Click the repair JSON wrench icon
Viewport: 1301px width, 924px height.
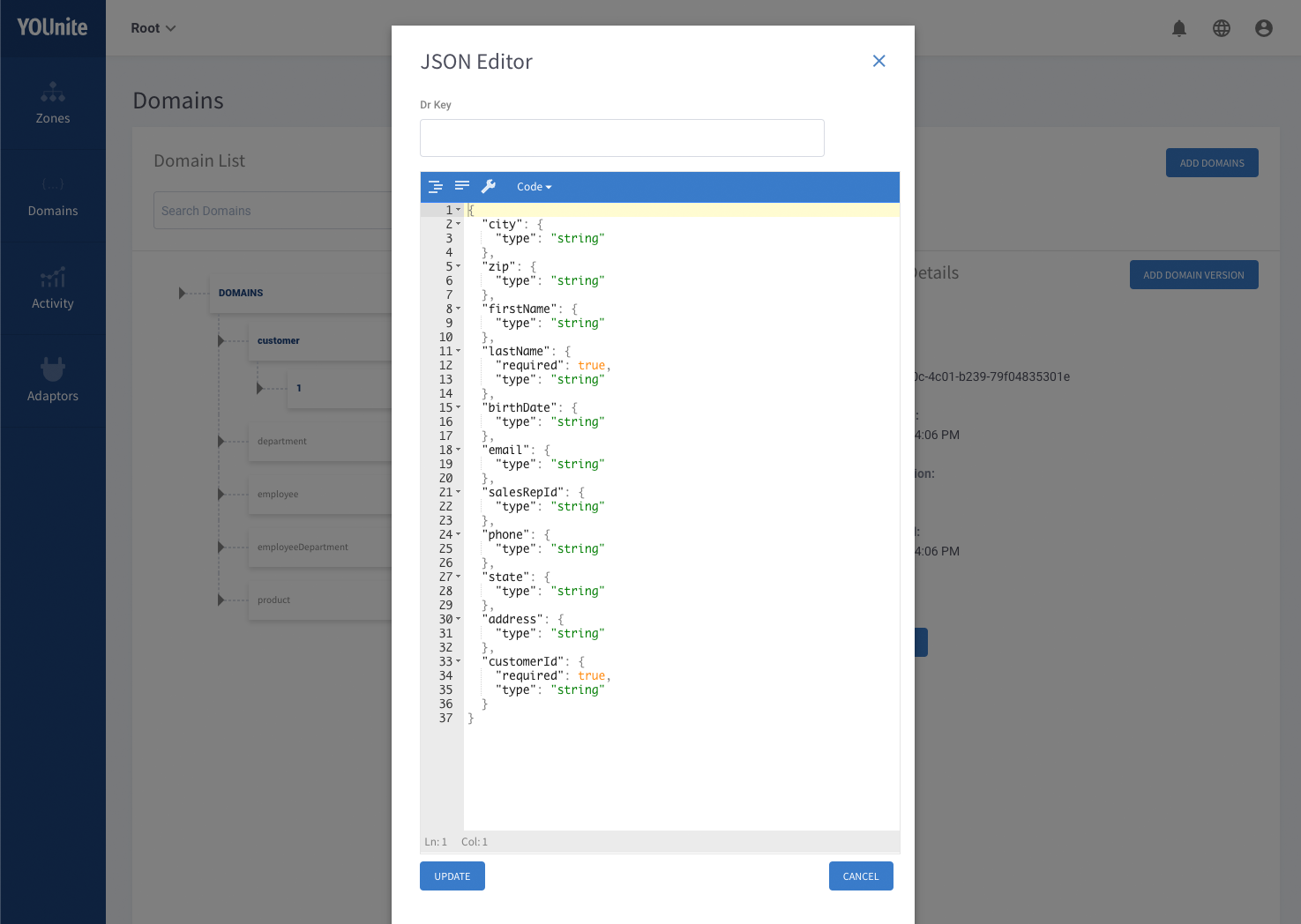tap(489, 187)
